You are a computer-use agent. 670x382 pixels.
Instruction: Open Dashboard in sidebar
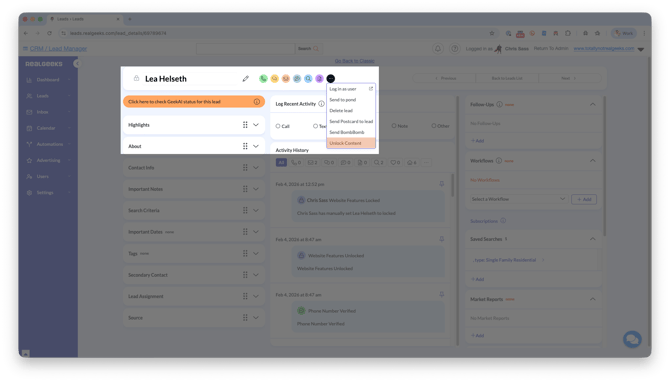(x=48, y=80)
